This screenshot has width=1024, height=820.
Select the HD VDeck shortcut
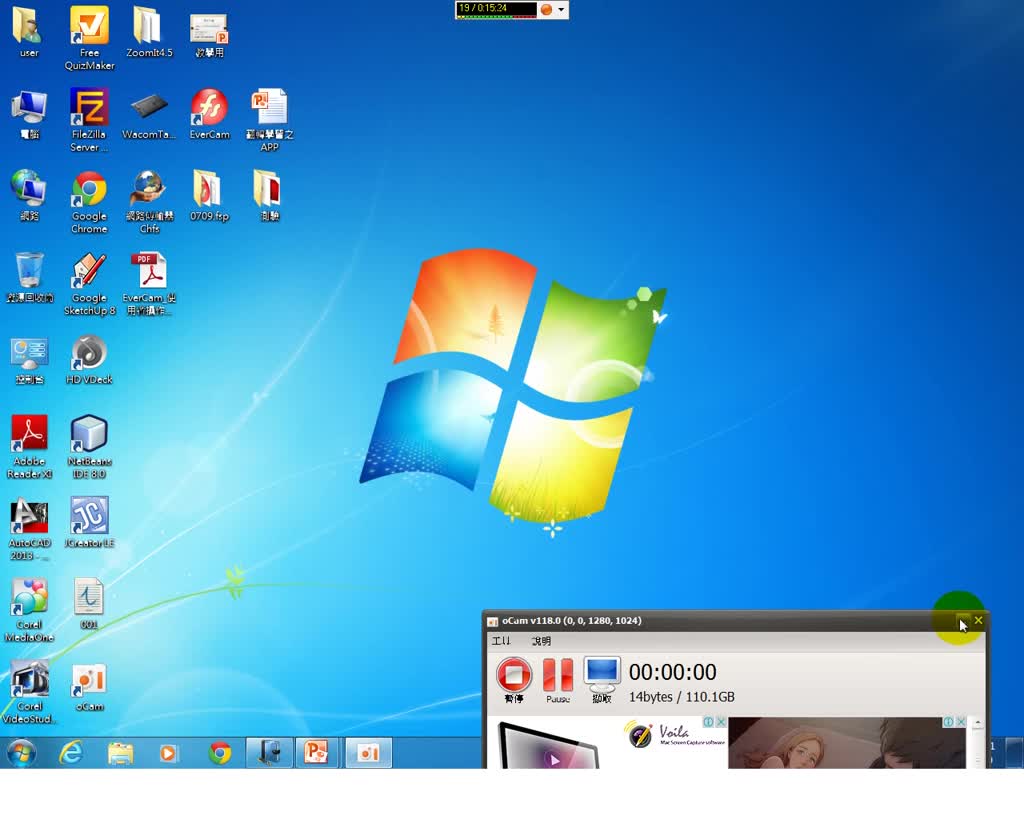[89, 358]
